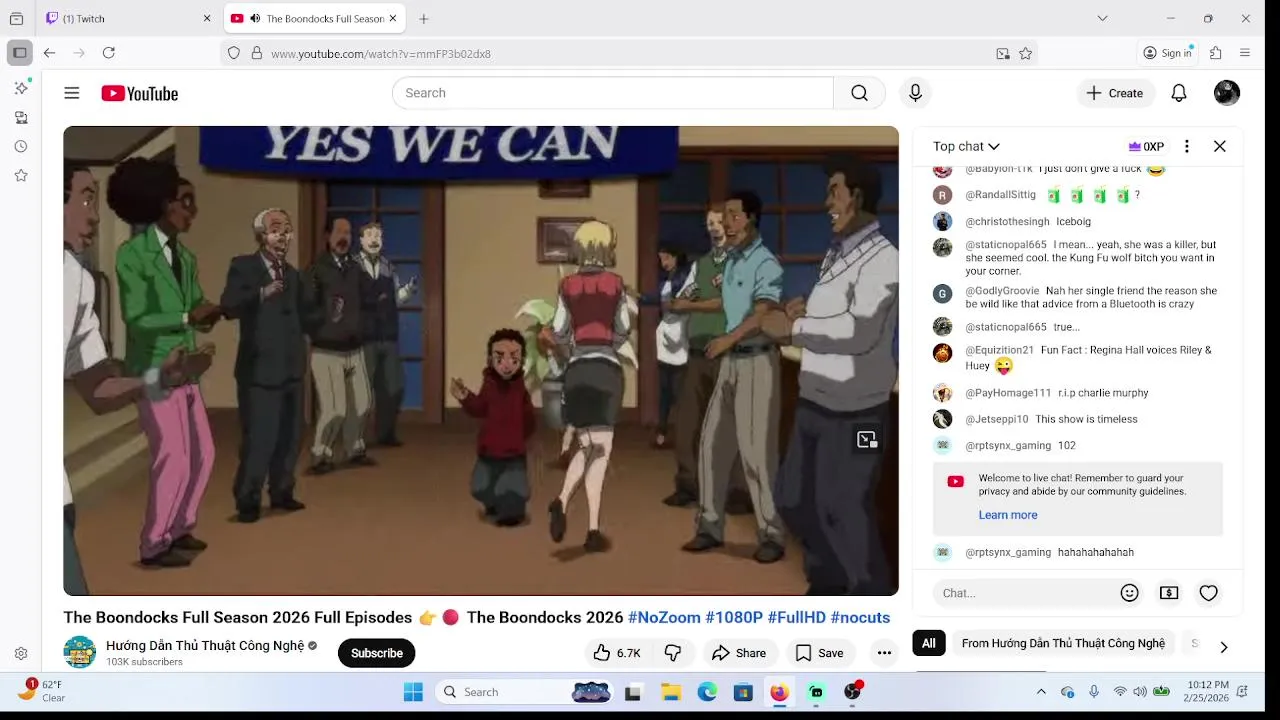Open the channel avatar thumbnail

coord(80,652)
